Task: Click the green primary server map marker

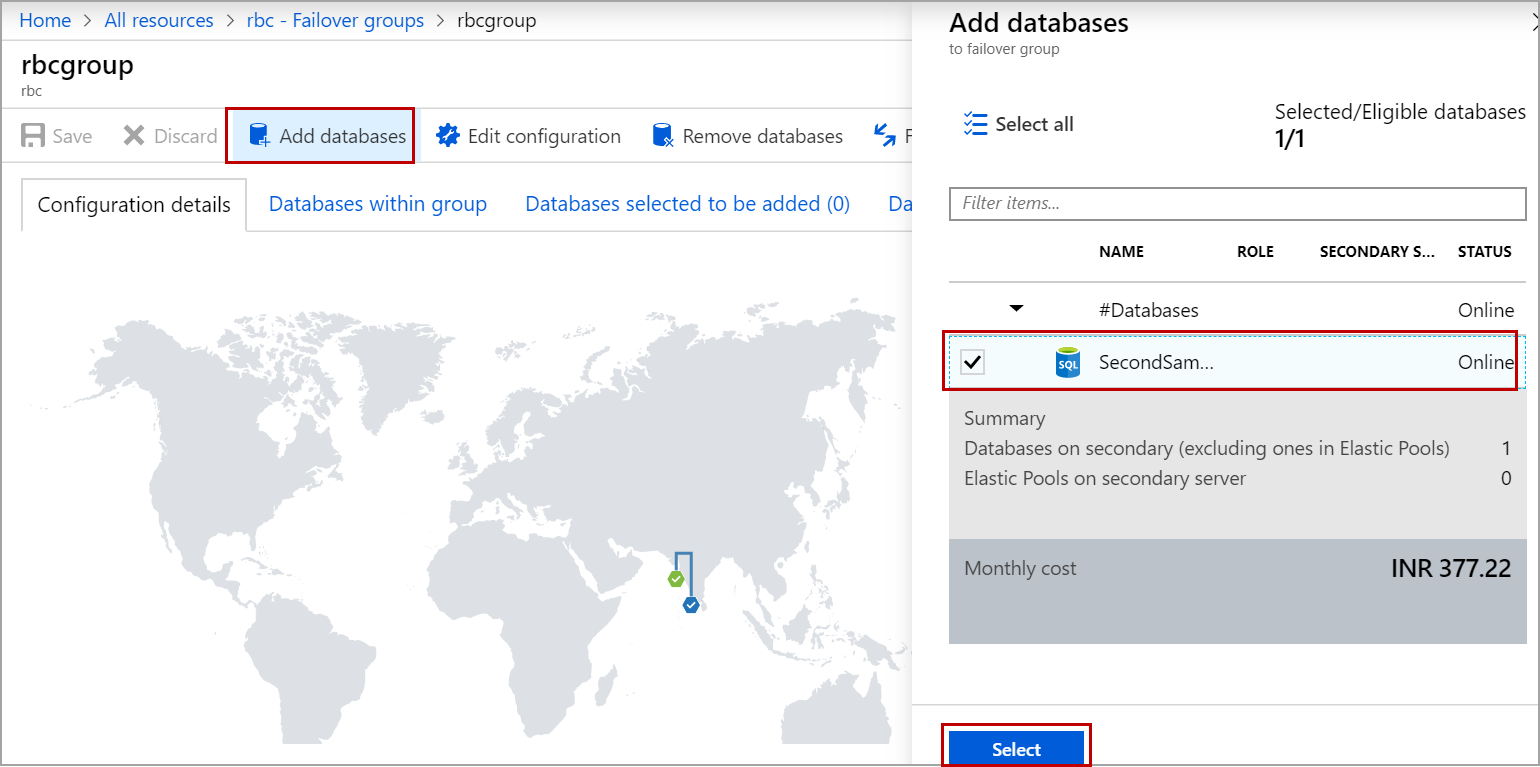Action: tap(676, 579)
